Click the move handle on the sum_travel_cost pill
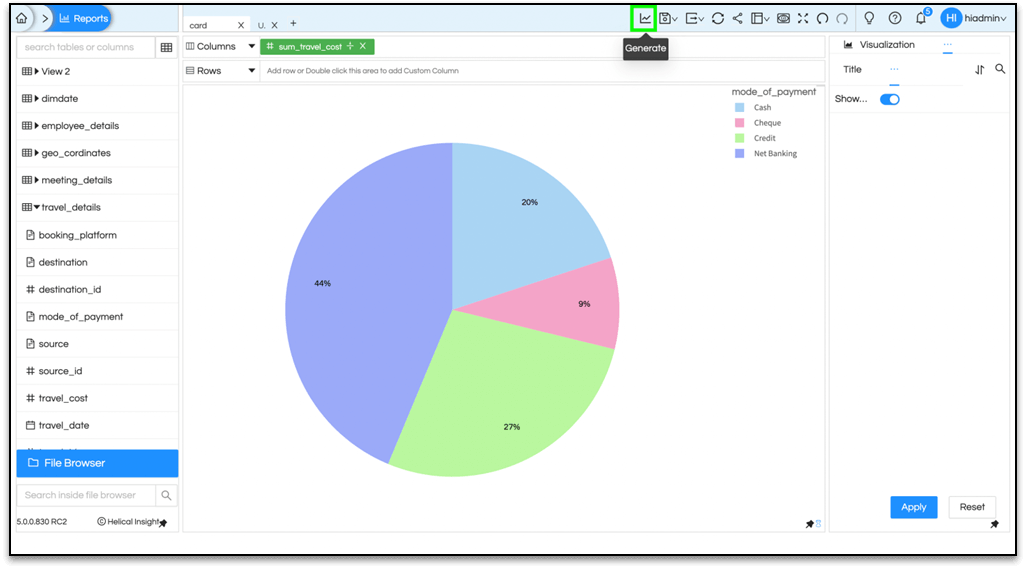Image resolution: width=1027 pixels, height=567 pixels. click(x=350, y=46)
